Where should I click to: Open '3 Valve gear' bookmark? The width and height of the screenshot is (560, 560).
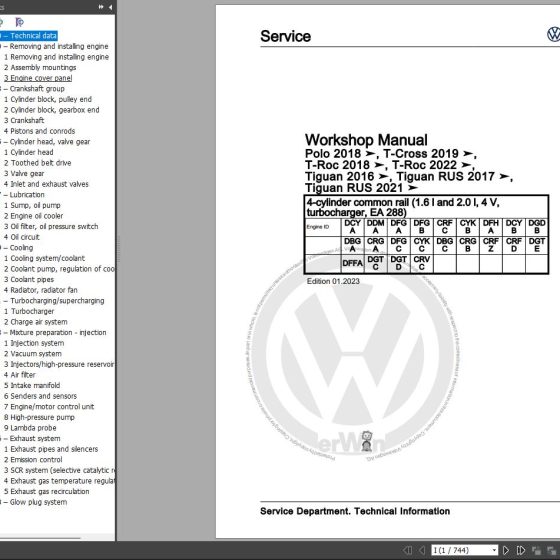pyautogui.click(x=24, y=174)
